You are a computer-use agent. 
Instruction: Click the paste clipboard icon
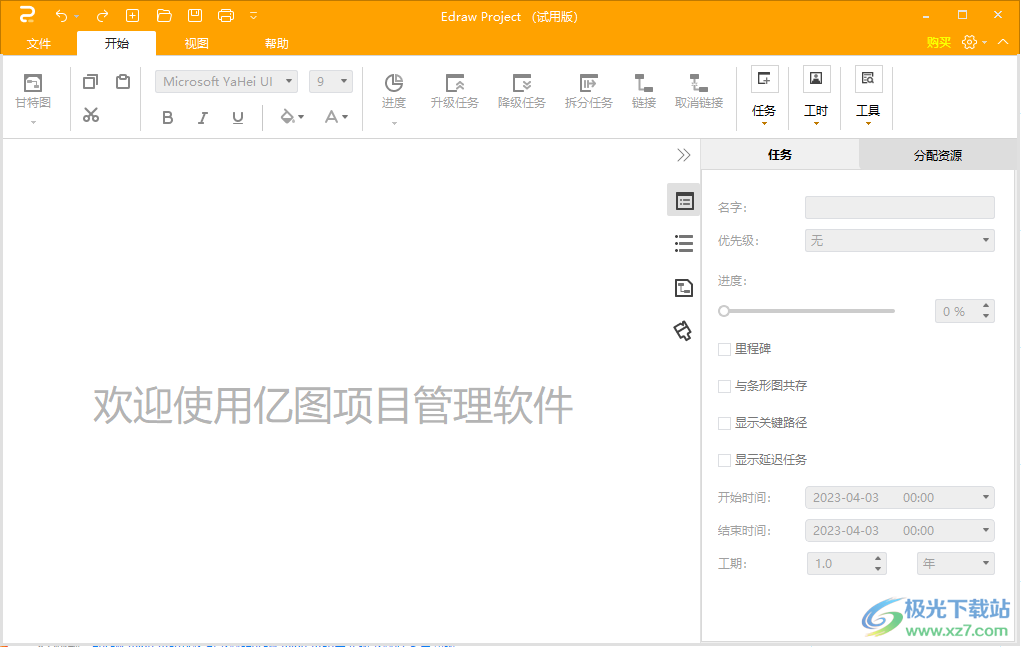(x=122, y=81)
